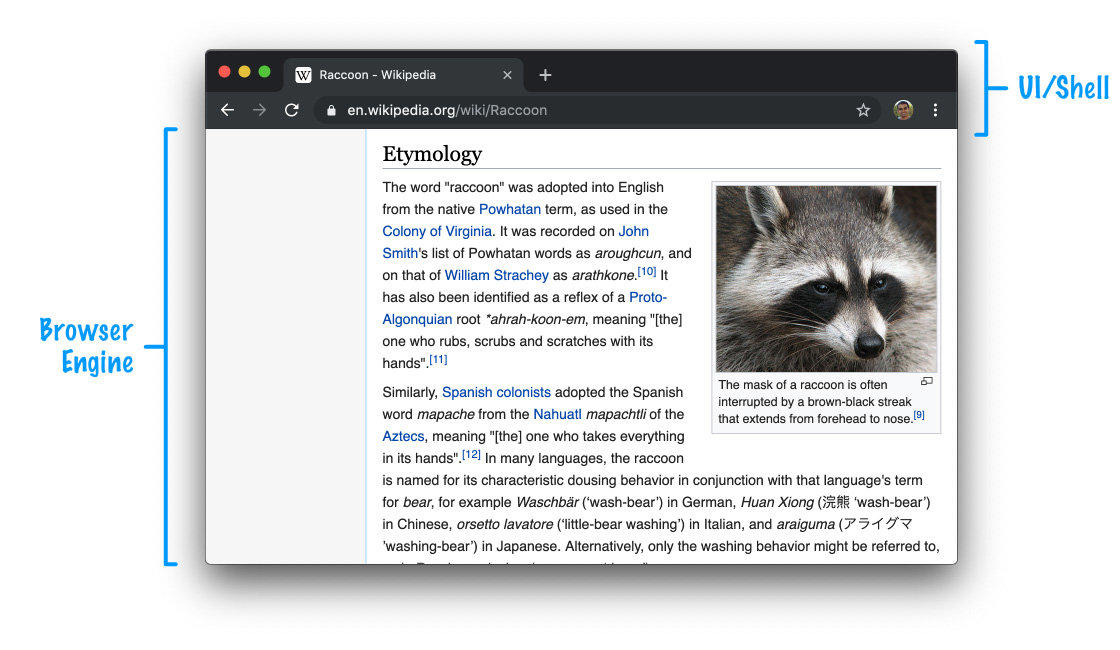The height and width of the screenshot is (650, 1120).
Task: Click the lock site info icon
Action: pos(331,110)
